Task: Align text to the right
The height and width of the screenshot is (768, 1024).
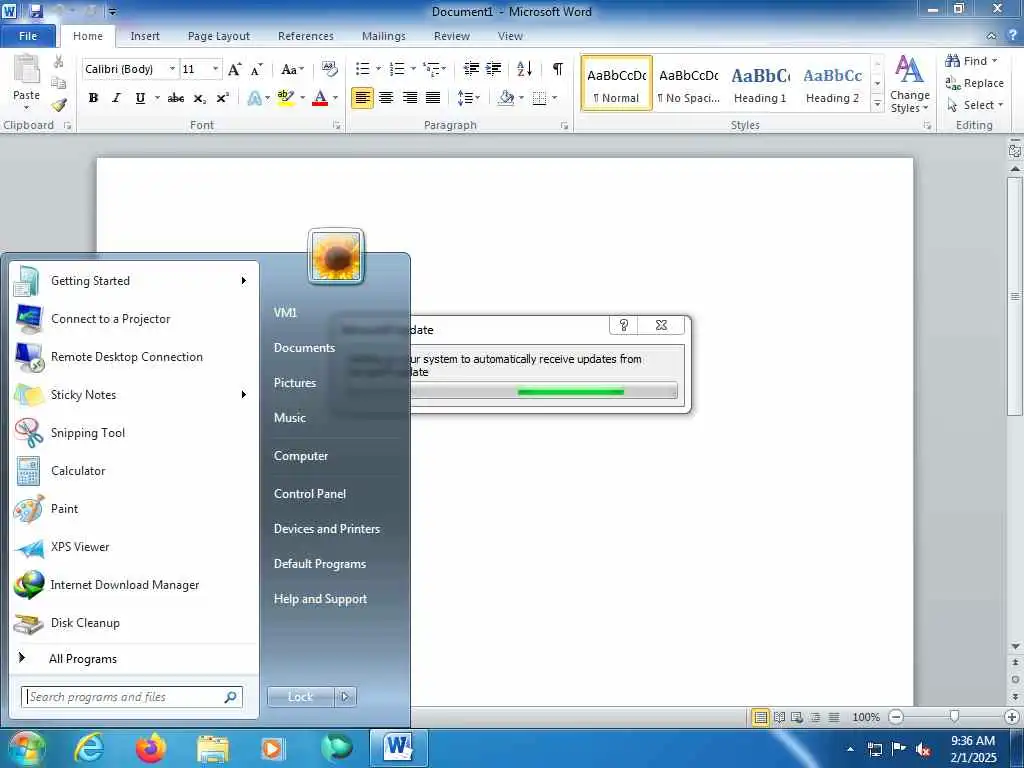Action: [409, 98]
